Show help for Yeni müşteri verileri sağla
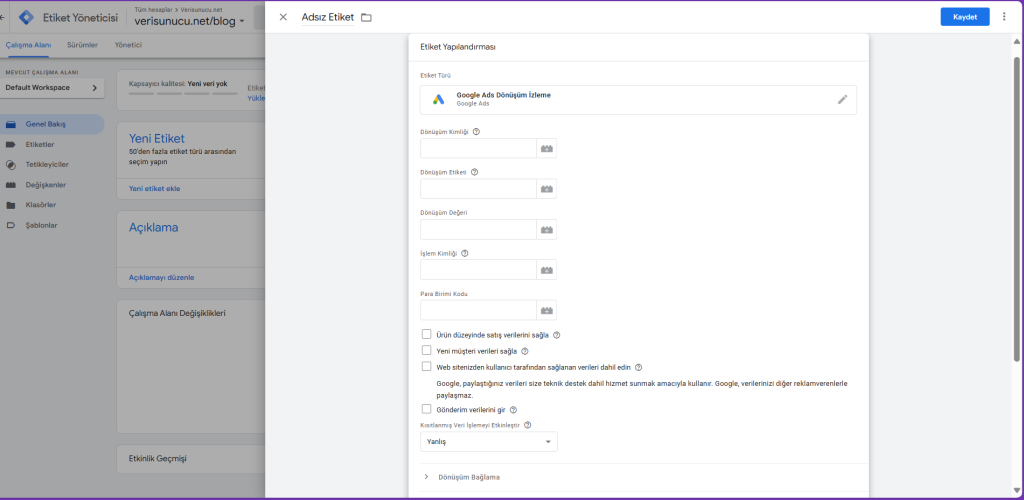Screen dimensions: 1024x500 [525, 351]
